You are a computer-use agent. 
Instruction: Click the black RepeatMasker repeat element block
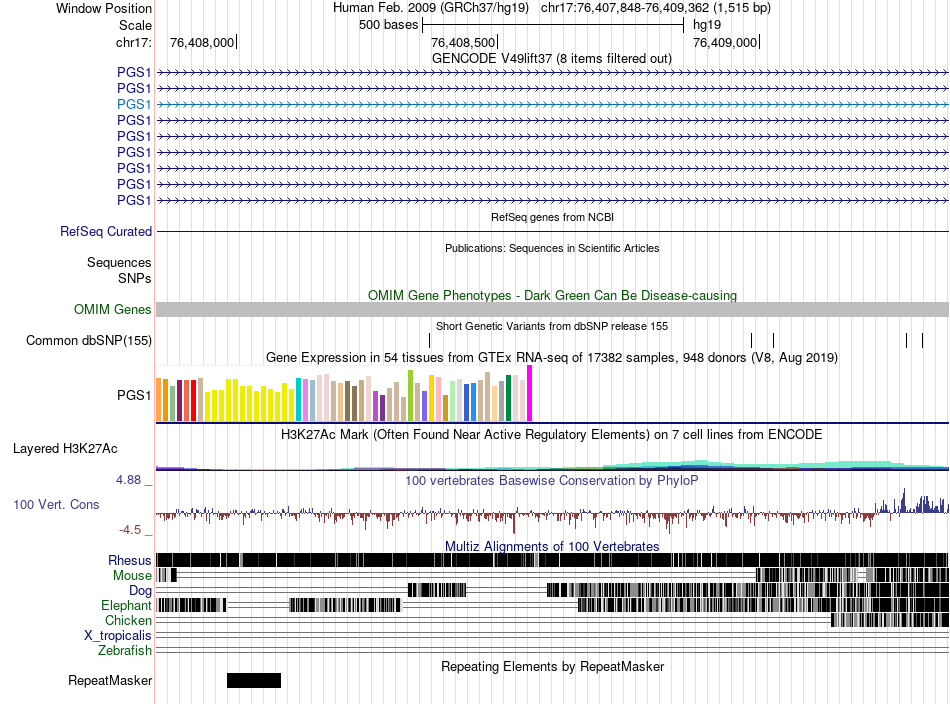[254, 680]
